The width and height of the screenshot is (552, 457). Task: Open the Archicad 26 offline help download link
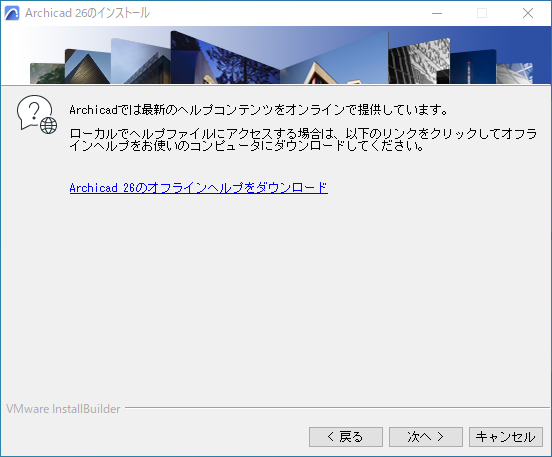pos(199,188)
